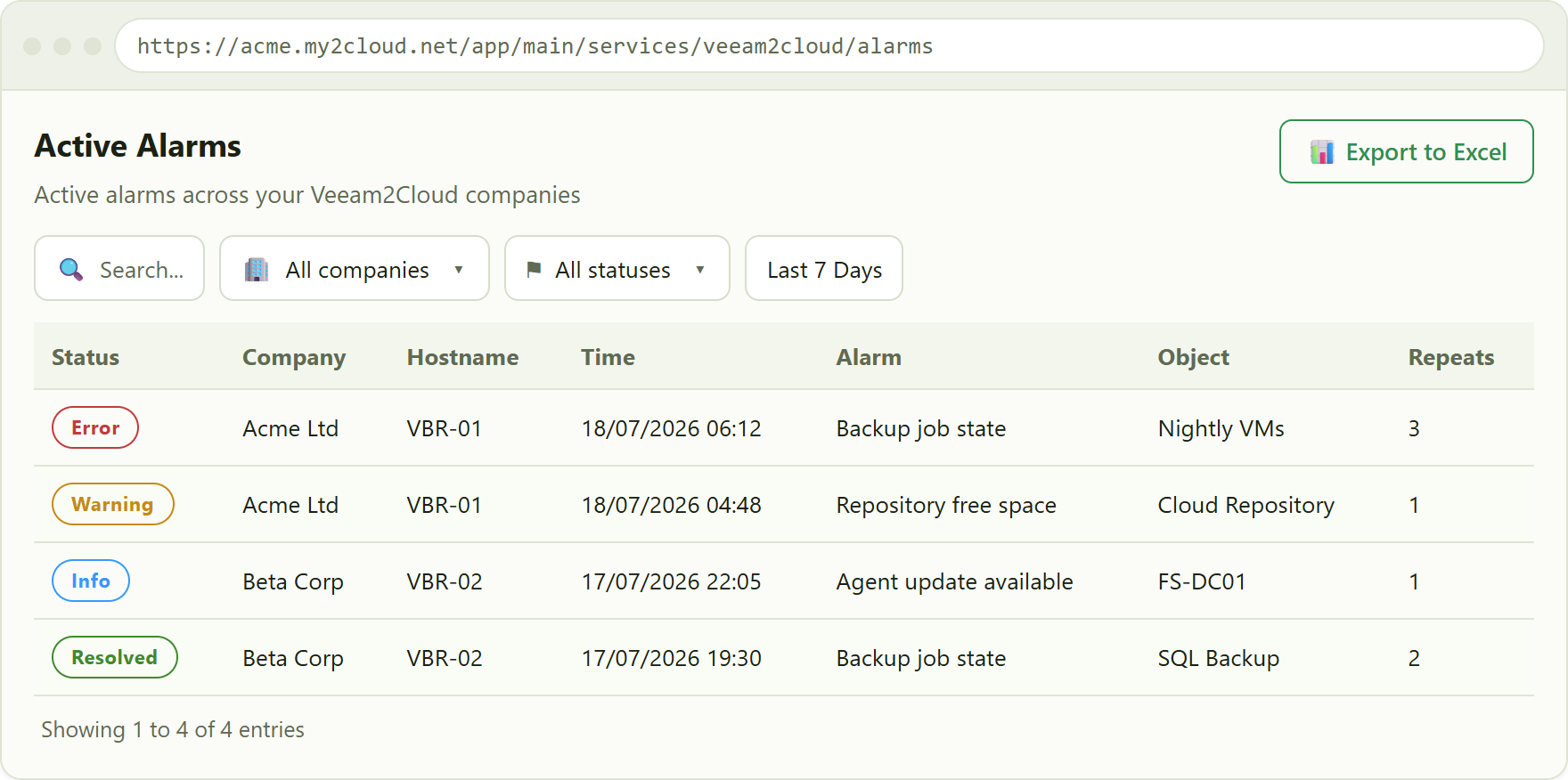This screenshot has width=1568, height=780.
Task: Click the building icon in companies filter
Action: point(257,270)
